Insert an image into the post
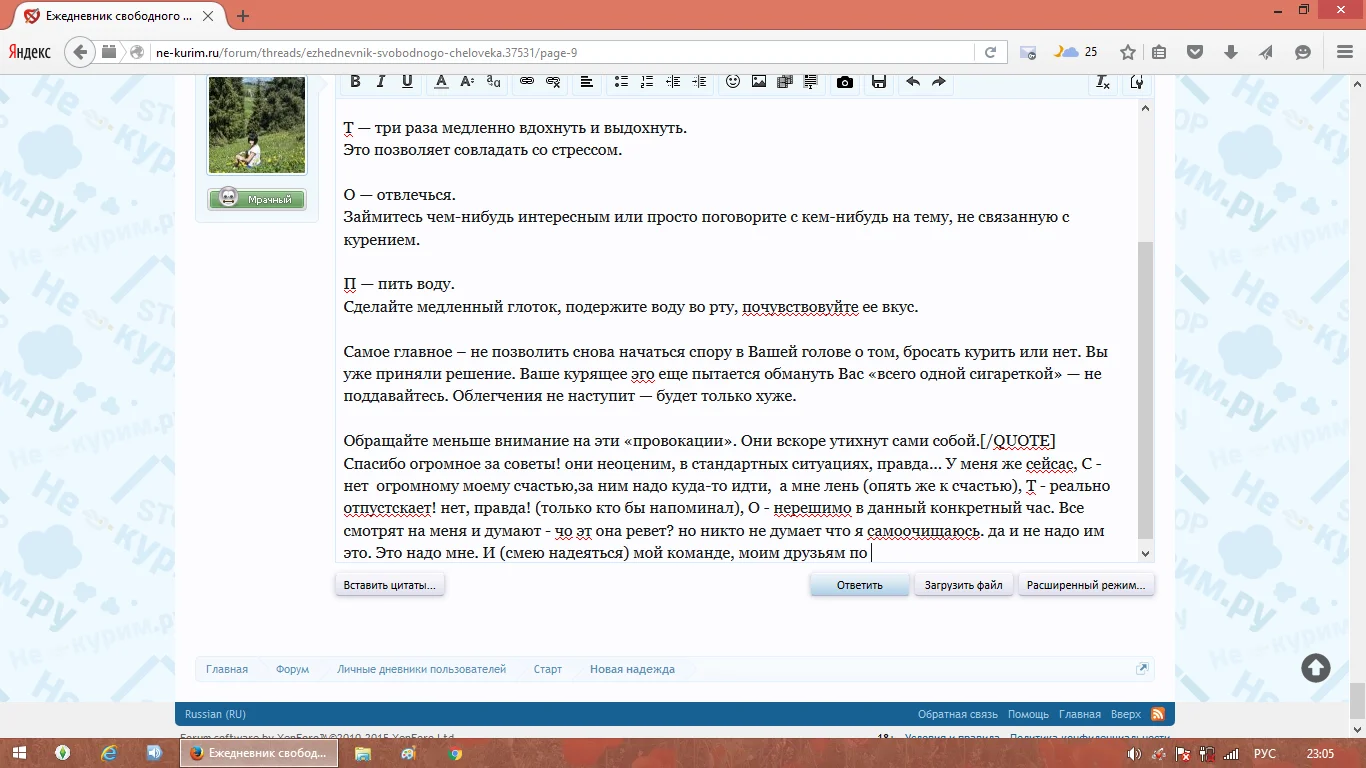1366x768 pixels. click(x=759, y=82)
